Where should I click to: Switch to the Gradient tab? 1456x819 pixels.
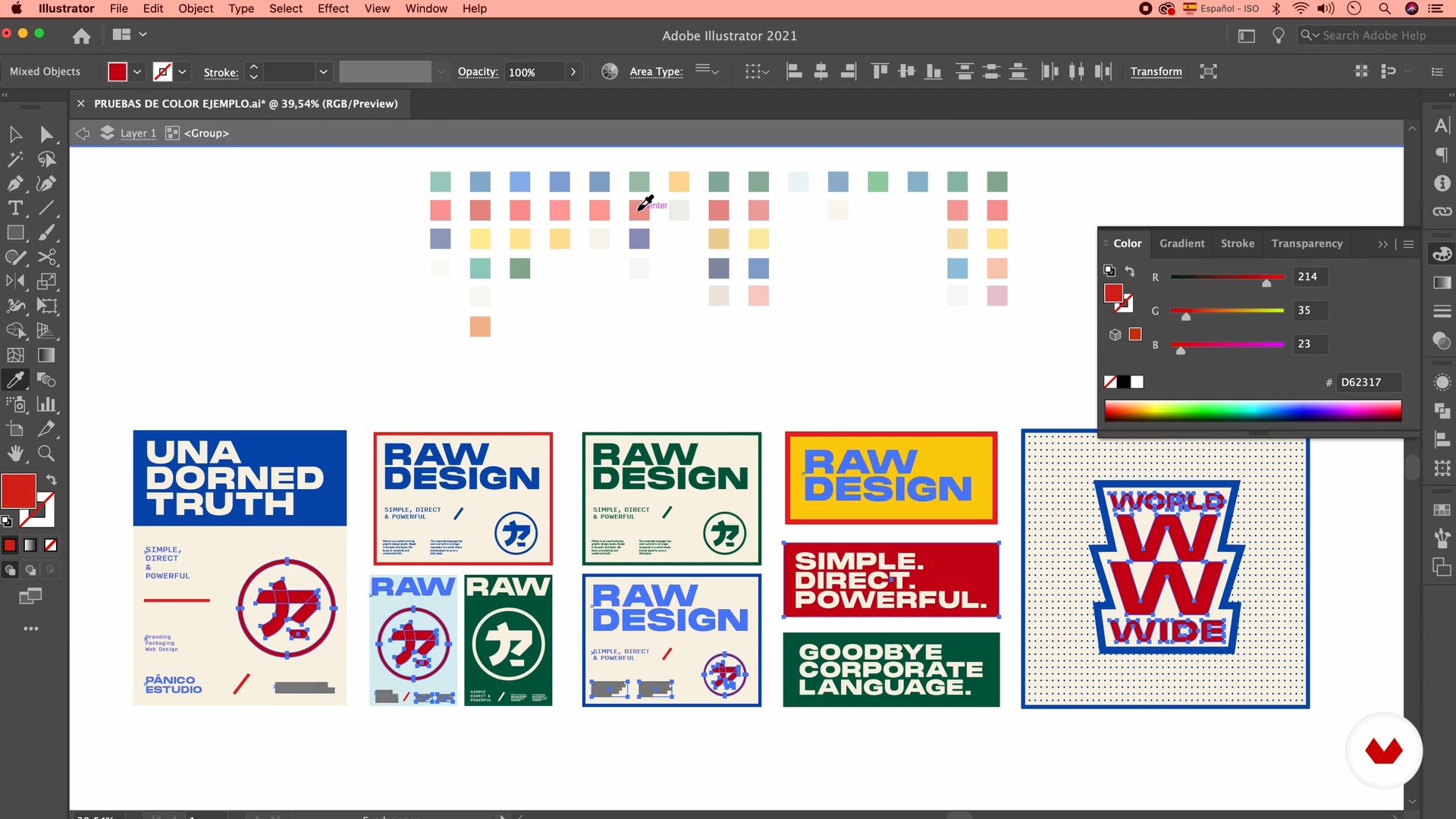pos(1181,243)
